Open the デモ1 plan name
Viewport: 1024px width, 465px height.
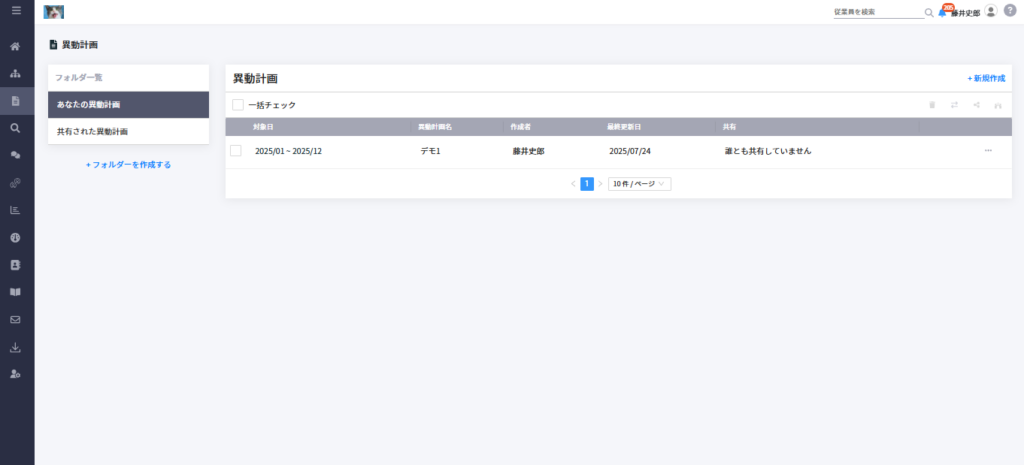pos(430,151)
